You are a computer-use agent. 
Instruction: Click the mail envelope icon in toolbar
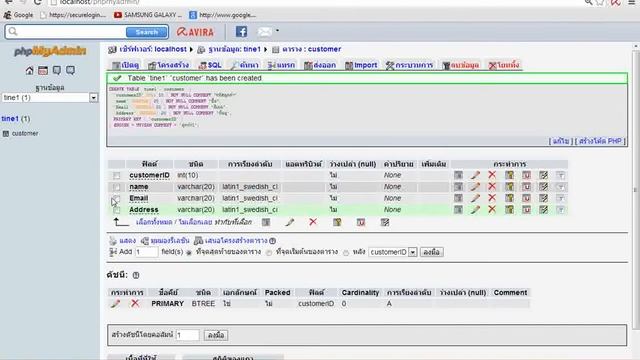point(264,31)
